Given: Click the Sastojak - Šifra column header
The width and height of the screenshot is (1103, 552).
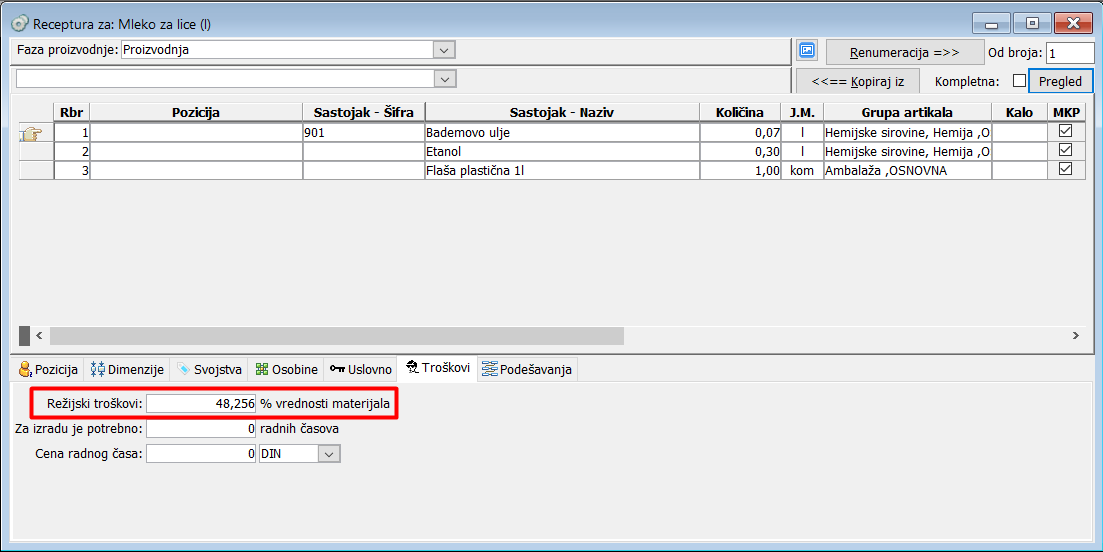Looking at the screenshot, I should click(364, 113).
